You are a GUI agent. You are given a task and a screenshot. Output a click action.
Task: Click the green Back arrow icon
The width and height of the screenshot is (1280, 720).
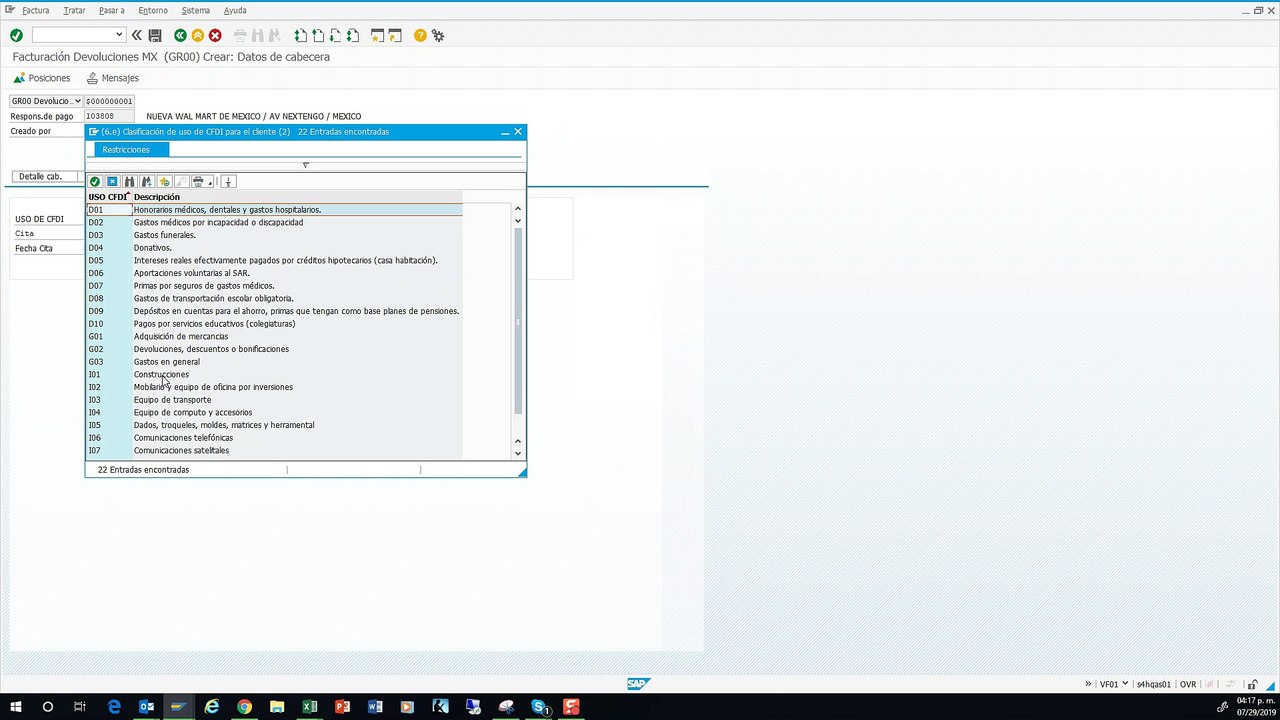(180, 35)
